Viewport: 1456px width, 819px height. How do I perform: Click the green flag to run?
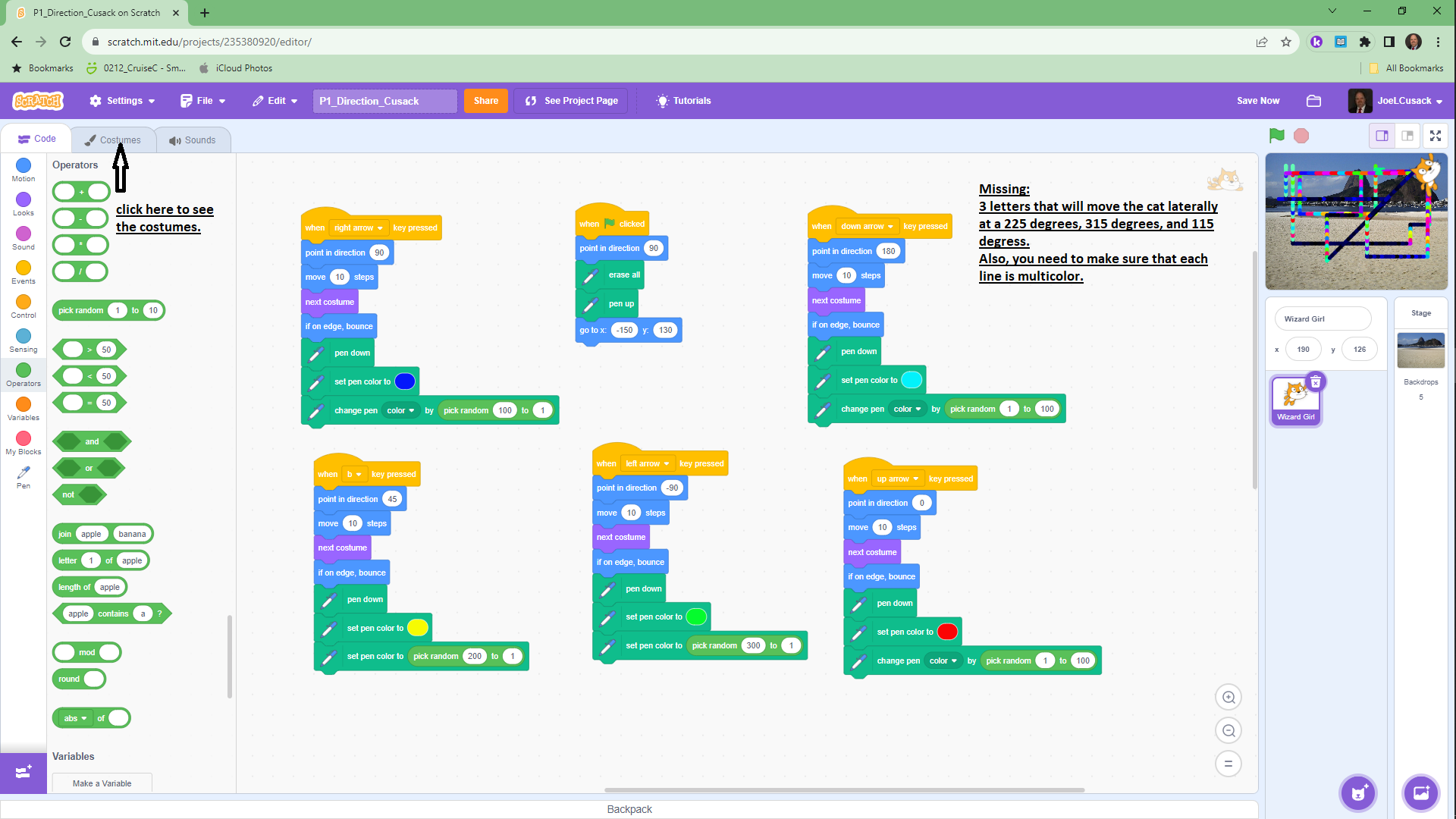pos(1277,136)
